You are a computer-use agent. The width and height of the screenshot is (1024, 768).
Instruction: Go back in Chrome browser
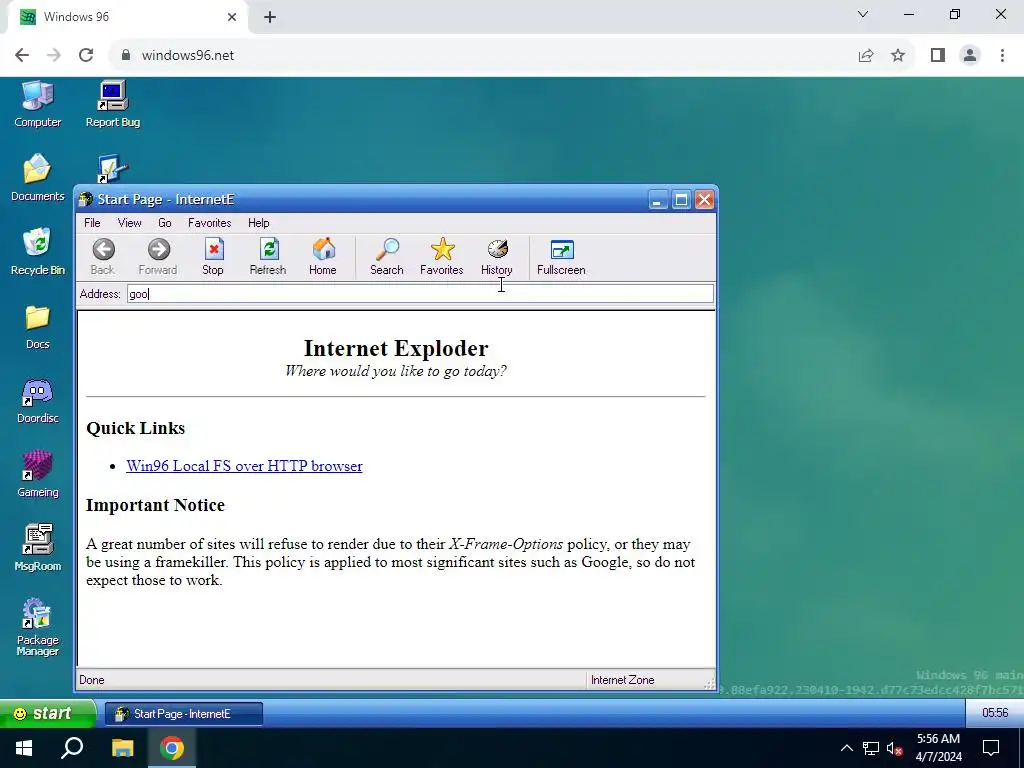(x=22, y=55)
